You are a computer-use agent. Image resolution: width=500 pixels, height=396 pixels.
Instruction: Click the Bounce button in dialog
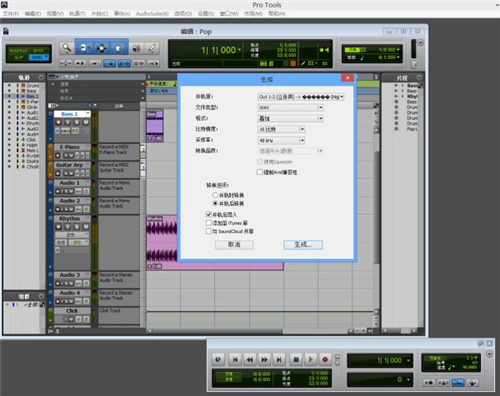303,245
